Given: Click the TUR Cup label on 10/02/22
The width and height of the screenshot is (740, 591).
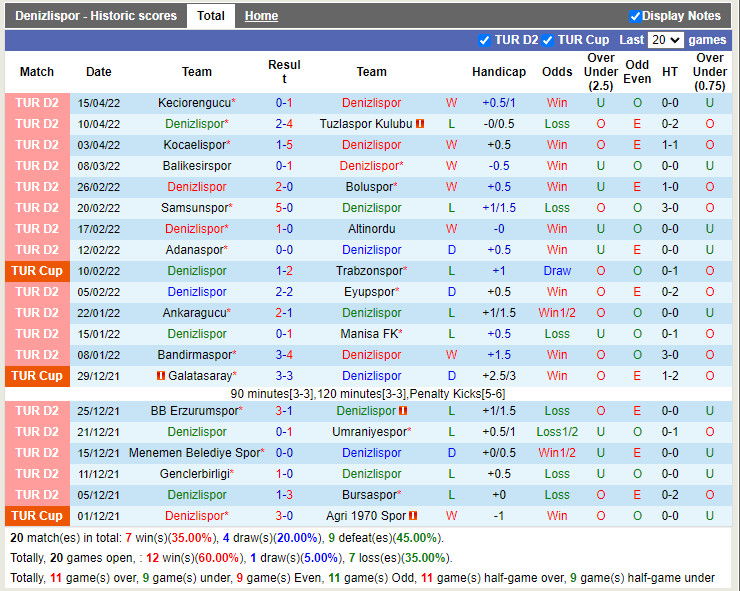Looking at the screenshot, I should click(37, 271).
